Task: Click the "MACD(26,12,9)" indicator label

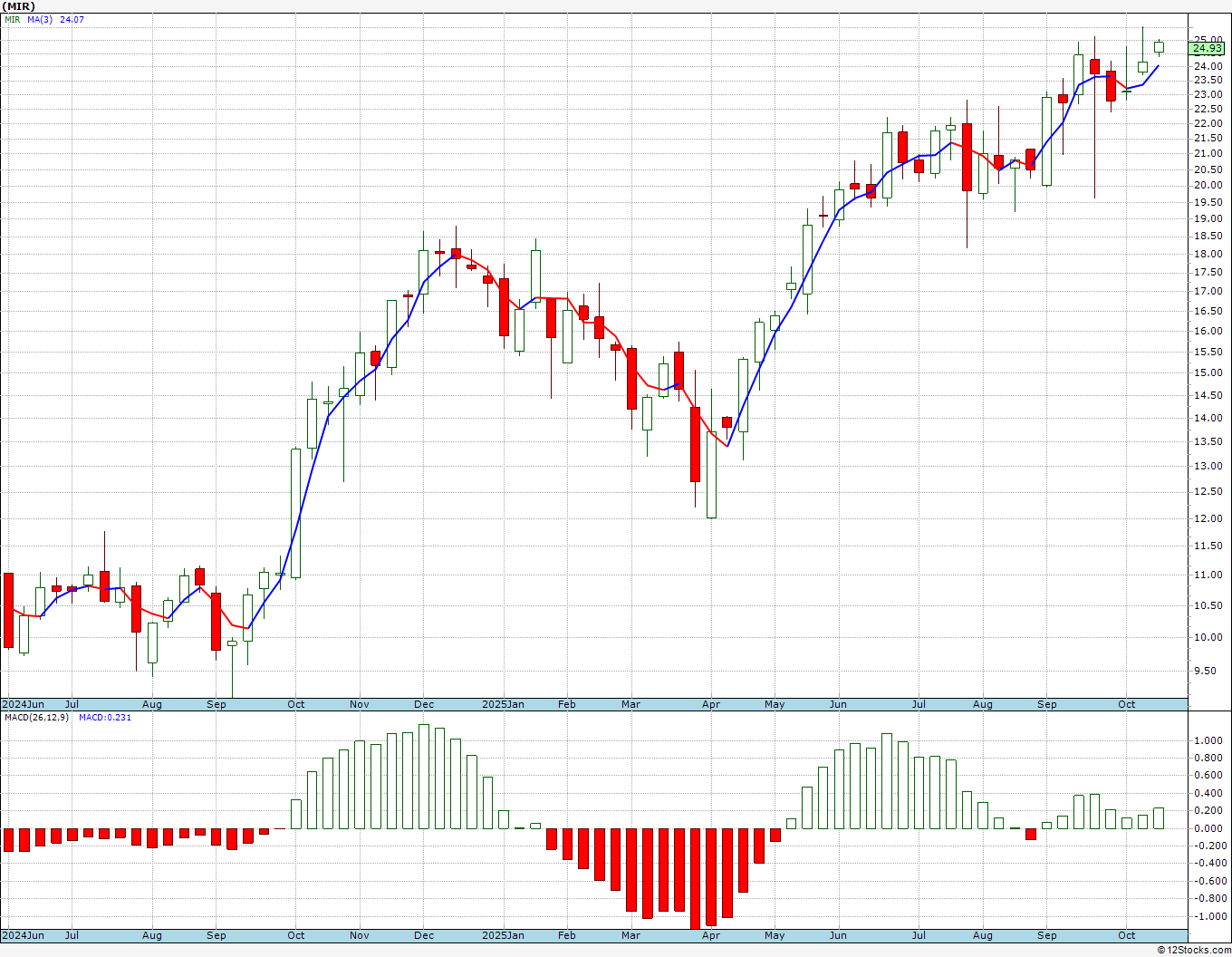Action: (36, 718)
